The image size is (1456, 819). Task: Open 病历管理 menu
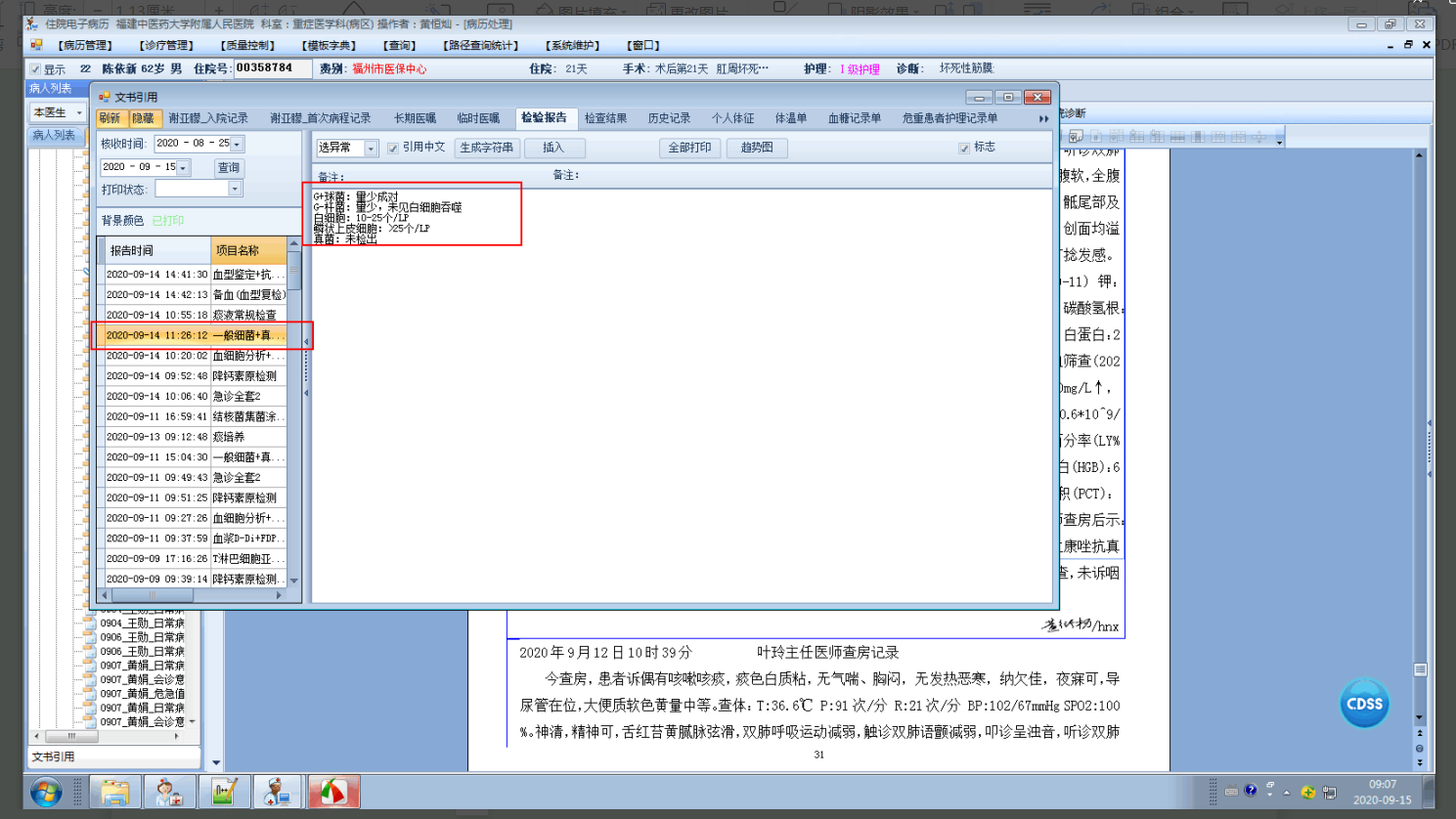(85, 46)
